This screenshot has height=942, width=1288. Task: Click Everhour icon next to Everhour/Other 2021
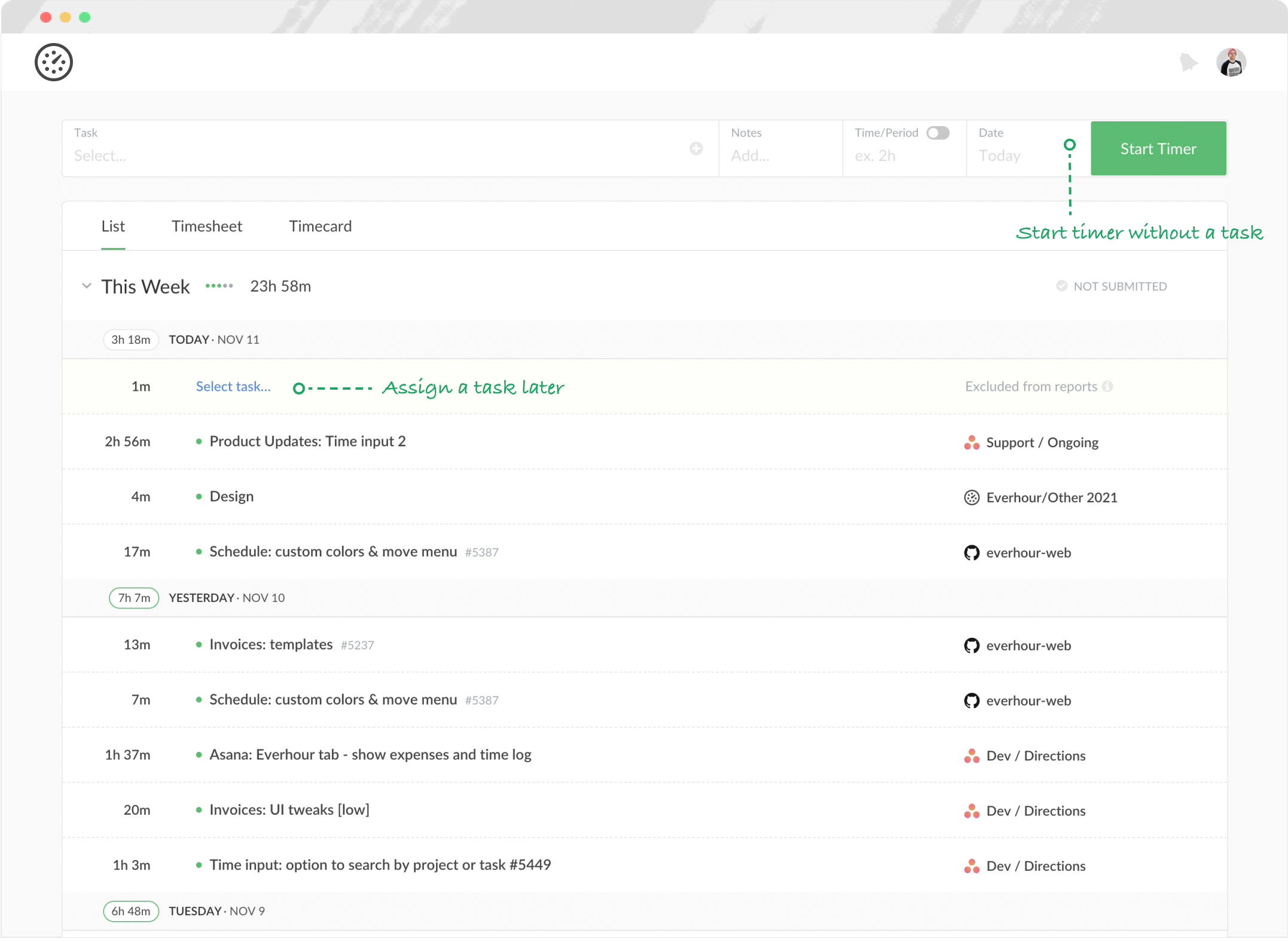(x=972, y=497)
